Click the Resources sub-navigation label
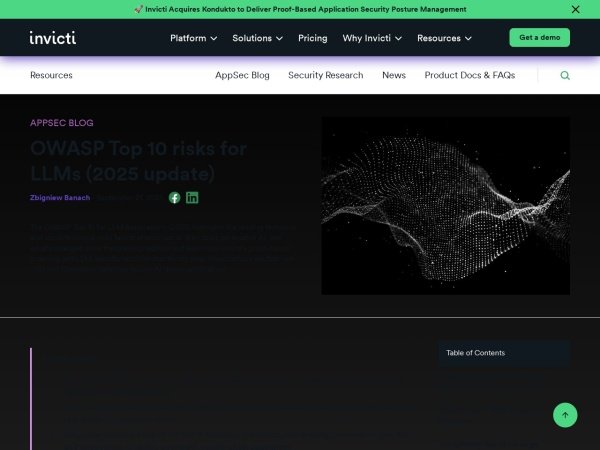 (x=51, y=75)
